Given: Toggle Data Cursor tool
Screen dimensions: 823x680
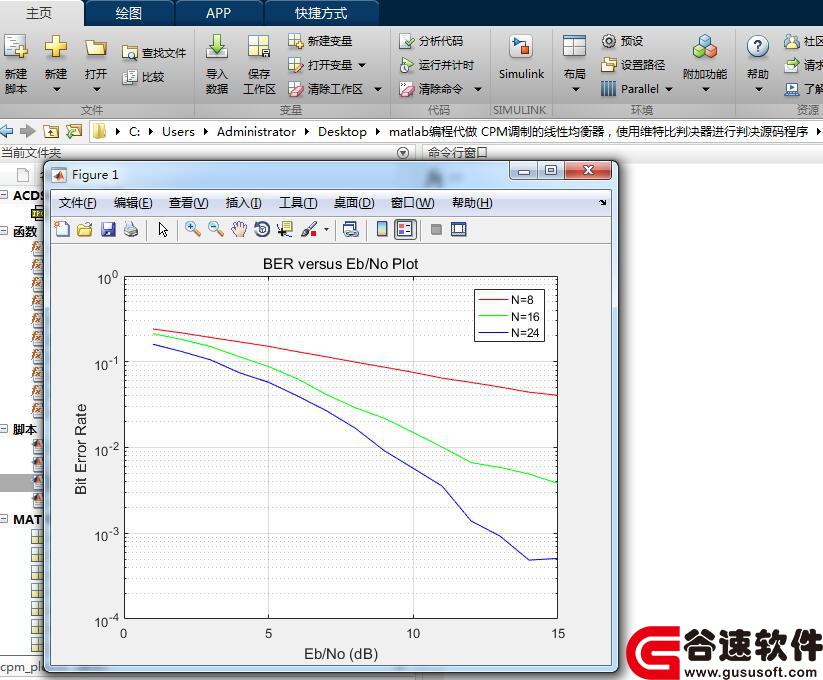Looking at the screenshot, I should tap(285, 229).
